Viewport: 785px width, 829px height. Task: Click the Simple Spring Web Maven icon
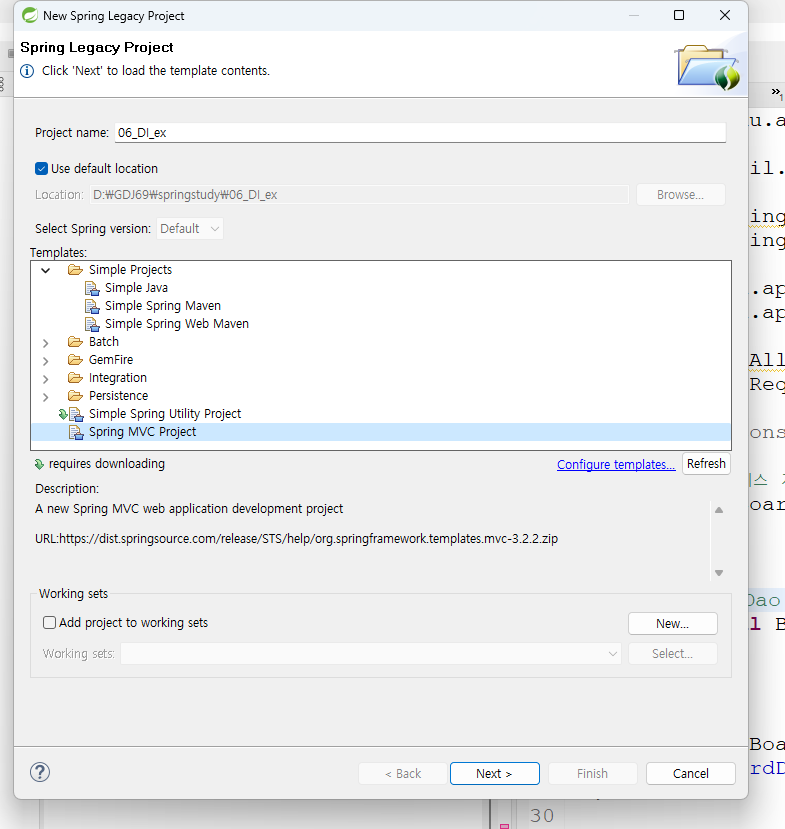pyautogui.click(x=92, y=324)
